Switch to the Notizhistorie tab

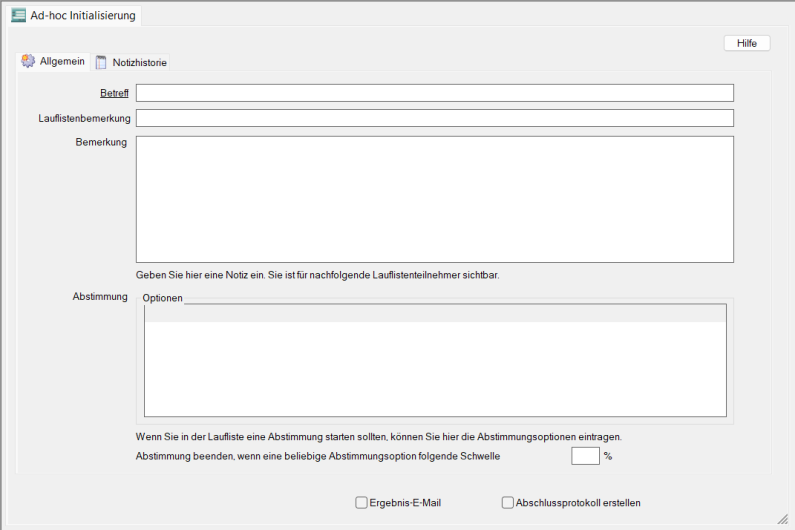[139, 63]
